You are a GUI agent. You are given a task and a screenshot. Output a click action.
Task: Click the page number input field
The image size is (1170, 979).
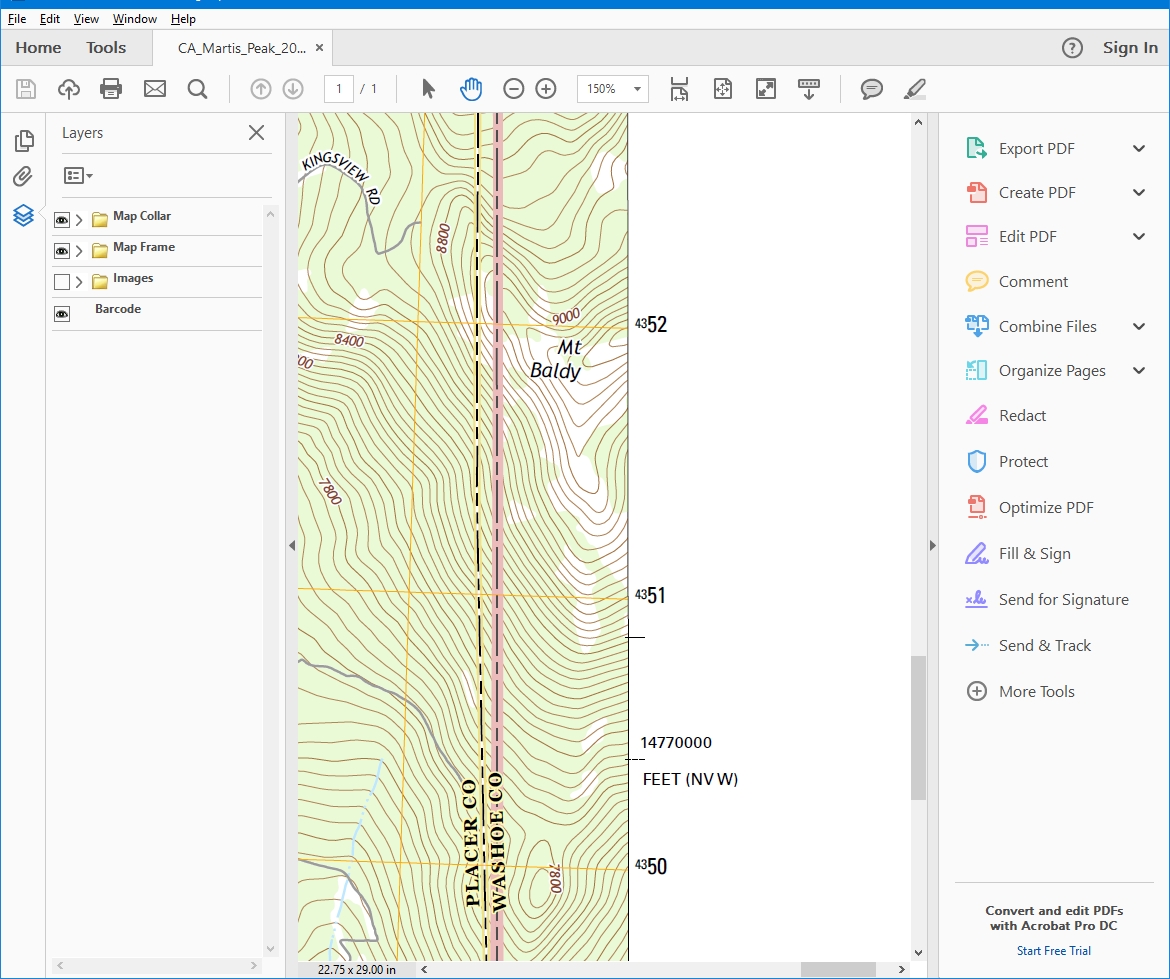point(339,89)
